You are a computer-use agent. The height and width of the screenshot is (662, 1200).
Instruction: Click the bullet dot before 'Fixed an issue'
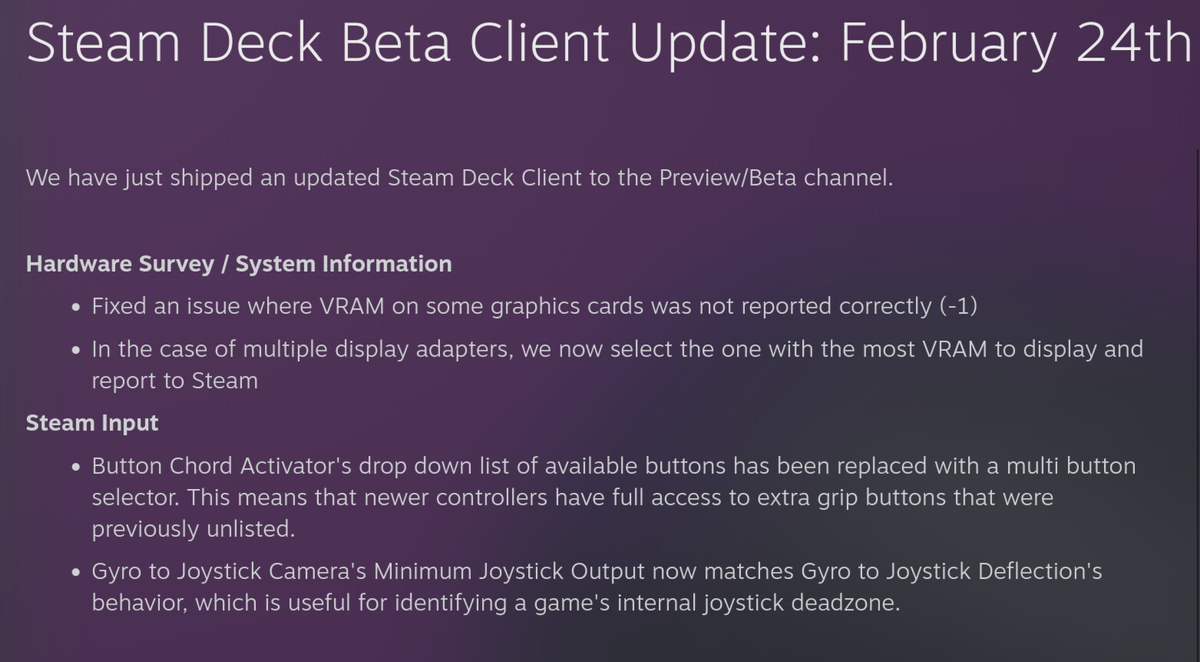point(77,308)
